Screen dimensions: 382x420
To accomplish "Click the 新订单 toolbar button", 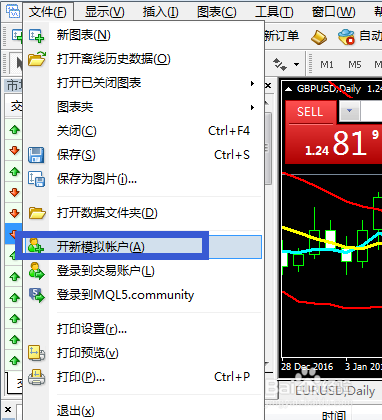I will pos(282,36).
